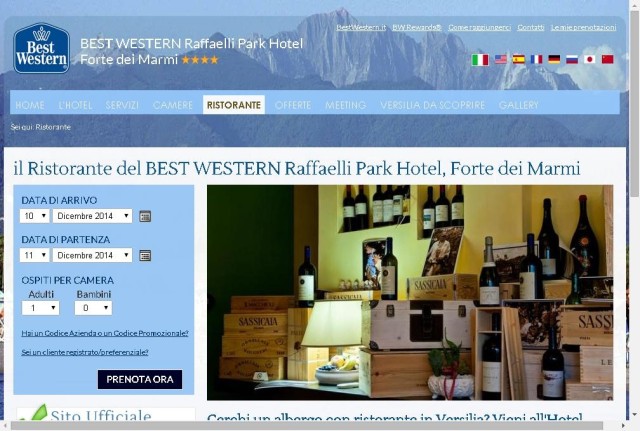Viewport: 640px width, 431px height.
Task: Select the Japanese flag icon
Action: [589, 59]
